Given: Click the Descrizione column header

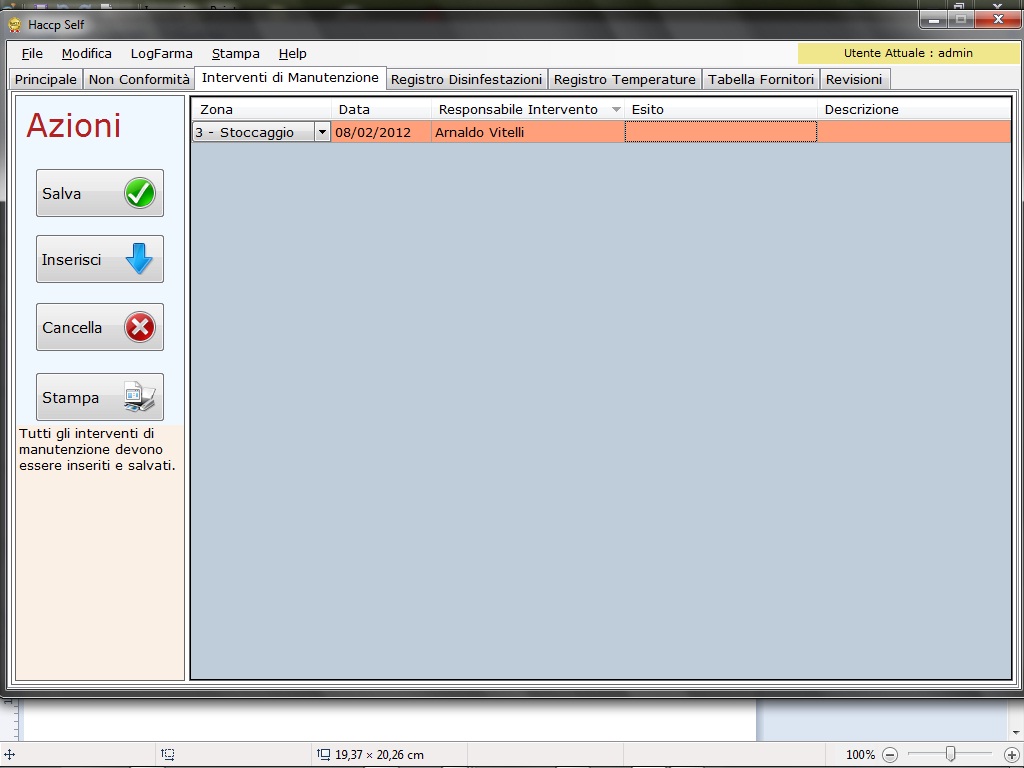Looking at the screenshot, I should click(913, 110).
